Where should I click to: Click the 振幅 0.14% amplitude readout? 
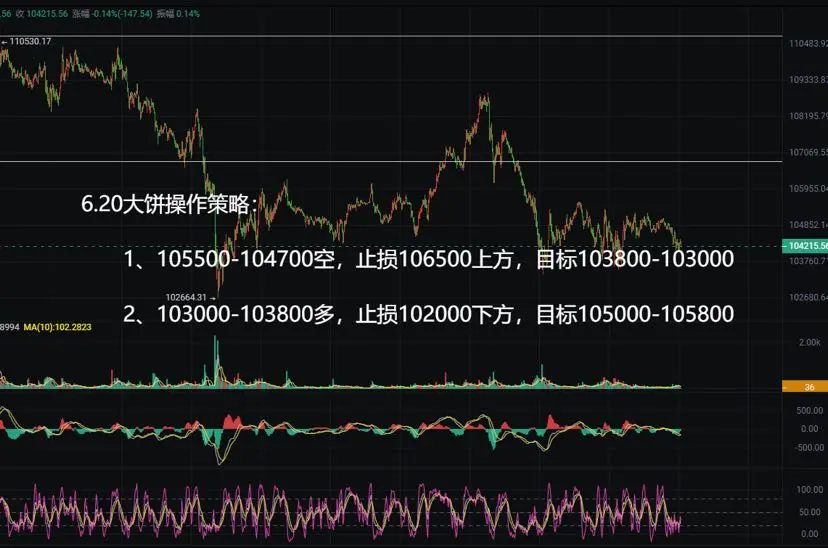178,14
